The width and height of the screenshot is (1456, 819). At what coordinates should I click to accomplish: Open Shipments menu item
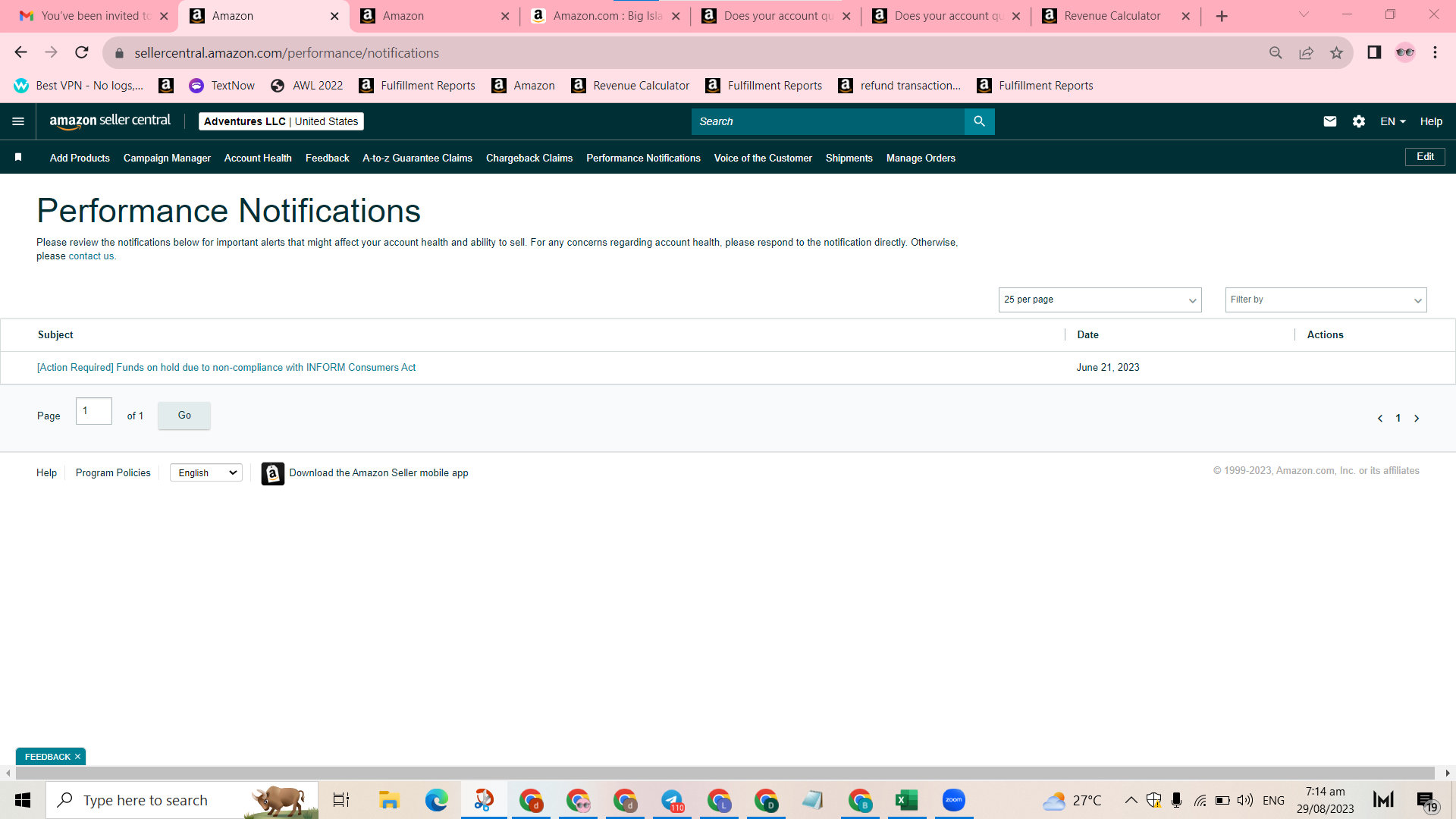(x=849, y=158)
